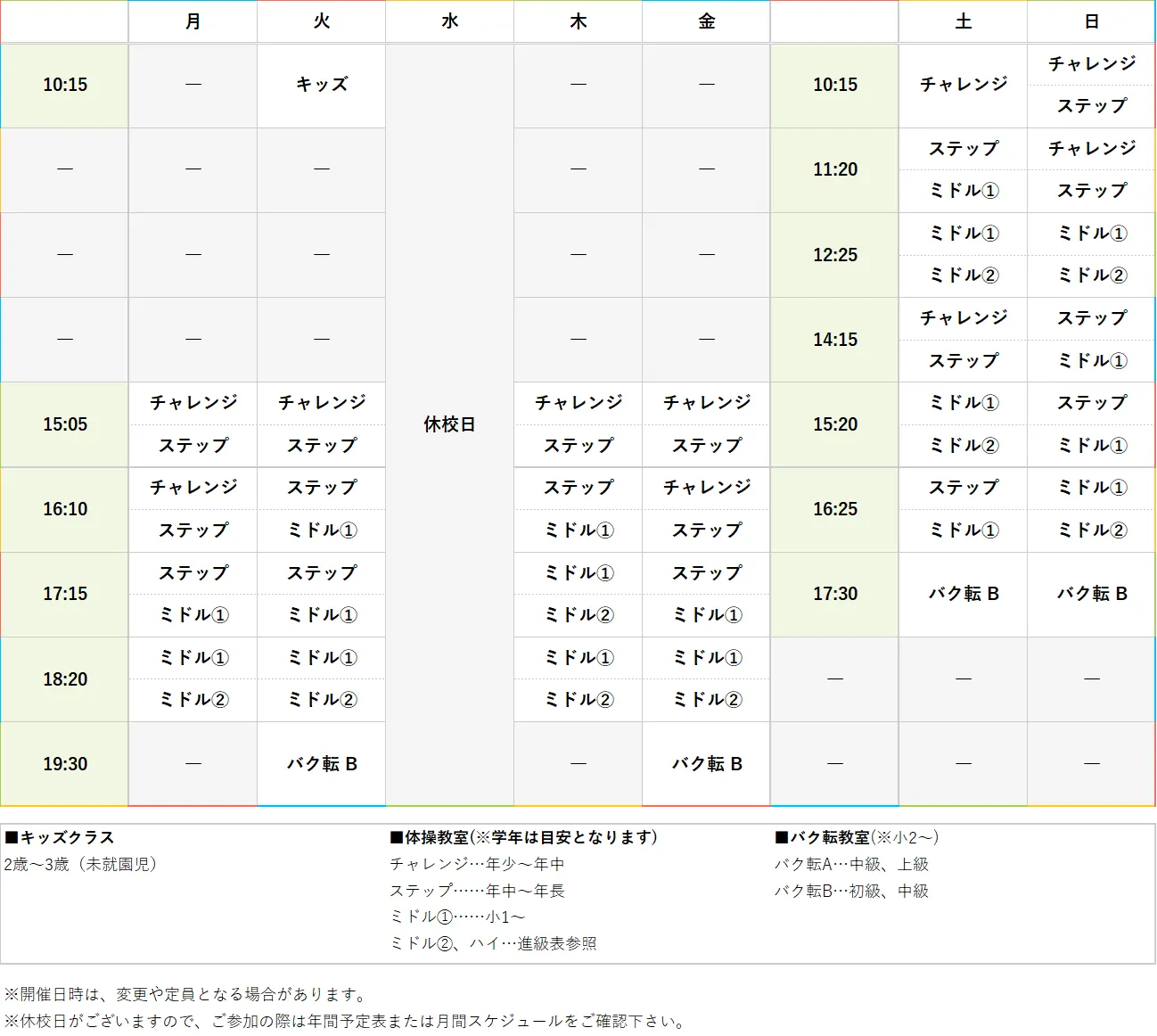
Task: Click チャレンジ at Monday 15:05
Action: point(193,403)
